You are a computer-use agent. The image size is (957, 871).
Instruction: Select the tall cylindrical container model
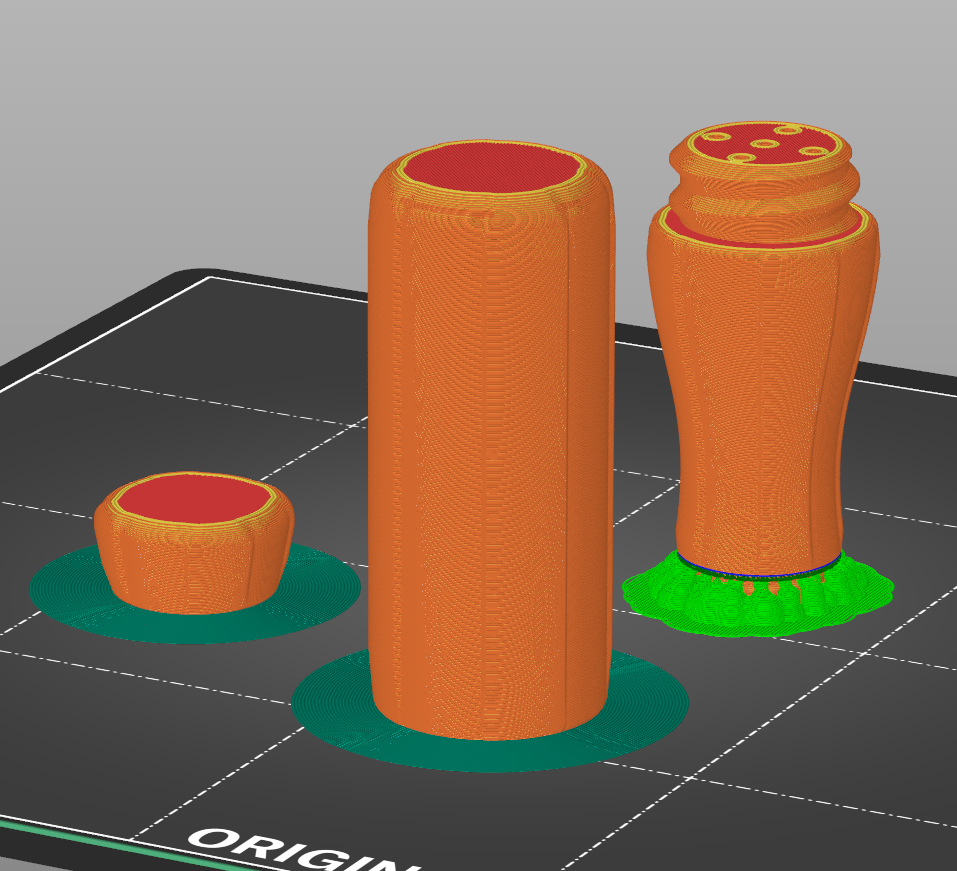[491, 439]
